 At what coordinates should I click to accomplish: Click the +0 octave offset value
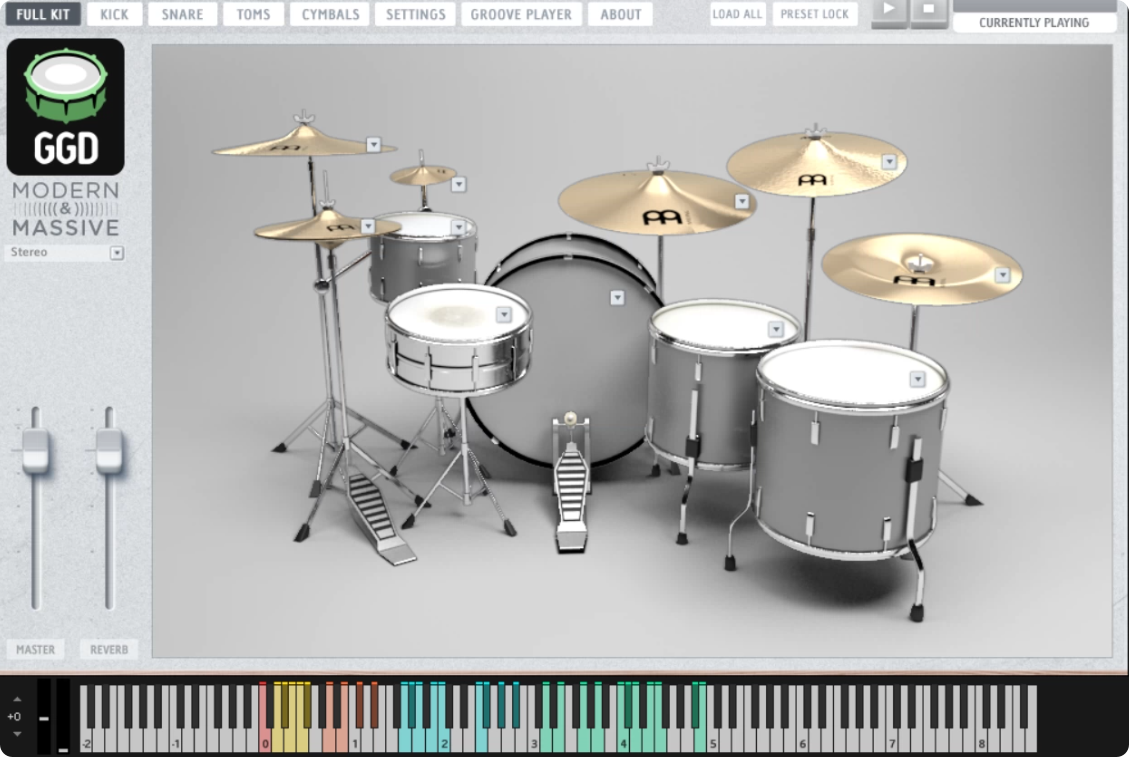point(14,717)
